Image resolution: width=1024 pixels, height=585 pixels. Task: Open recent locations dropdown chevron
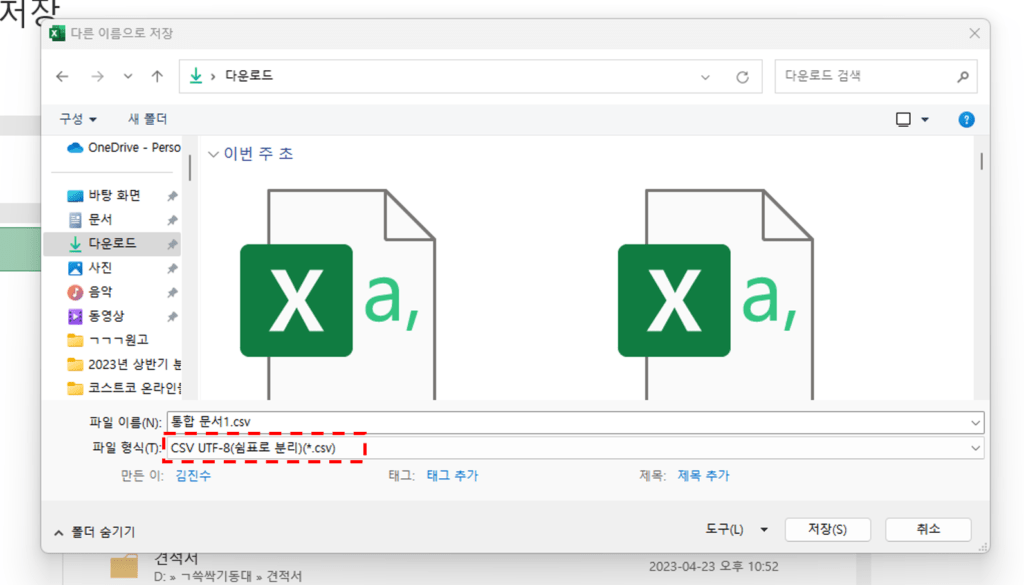click(128, 76)
